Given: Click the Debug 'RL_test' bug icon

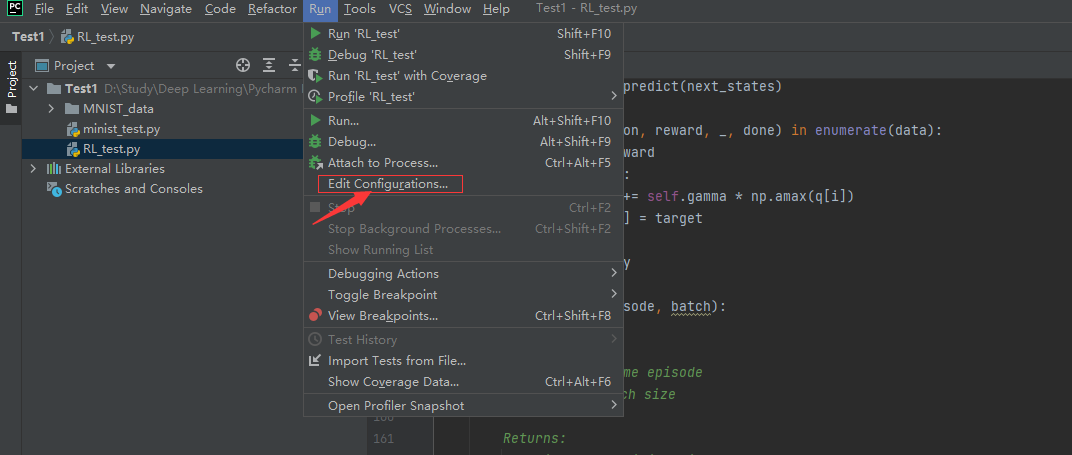Looking at the screenshot, I should pyautogui.click(x=316, y=54).
